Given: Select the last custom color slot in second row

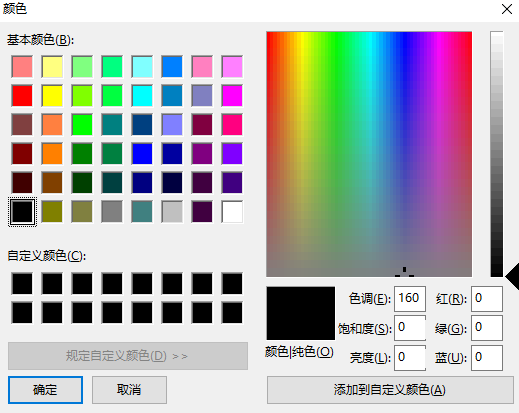Looking at the screenshot, I should (x=232, y=313).
